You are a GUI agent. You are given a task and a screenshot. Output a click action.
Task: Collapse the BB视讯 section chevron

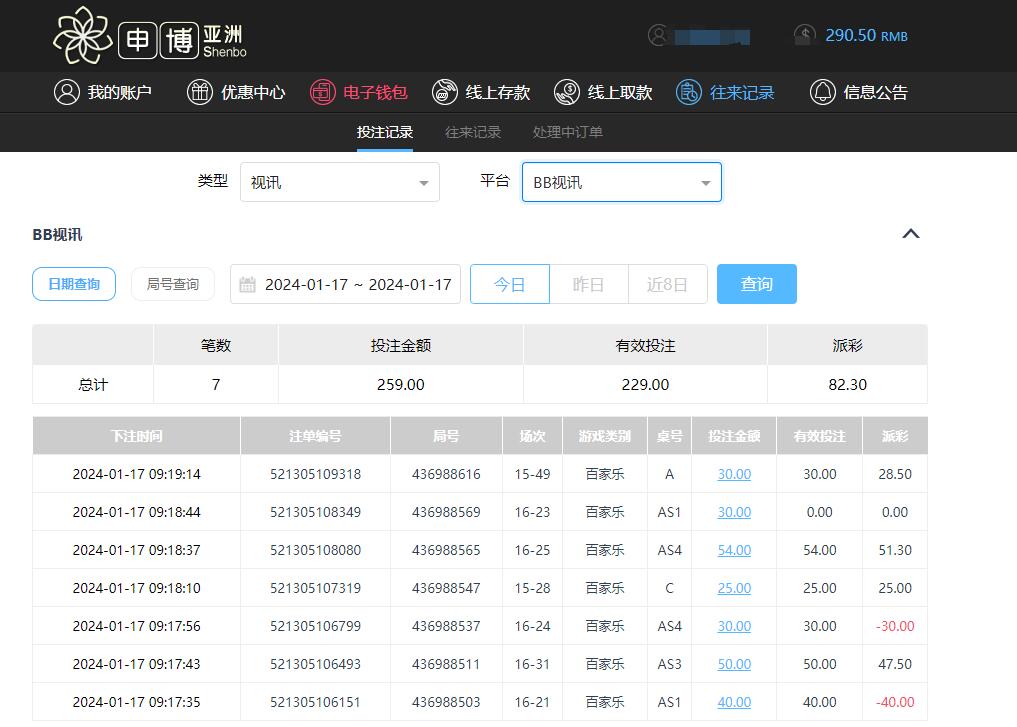(x=910, y=234)
